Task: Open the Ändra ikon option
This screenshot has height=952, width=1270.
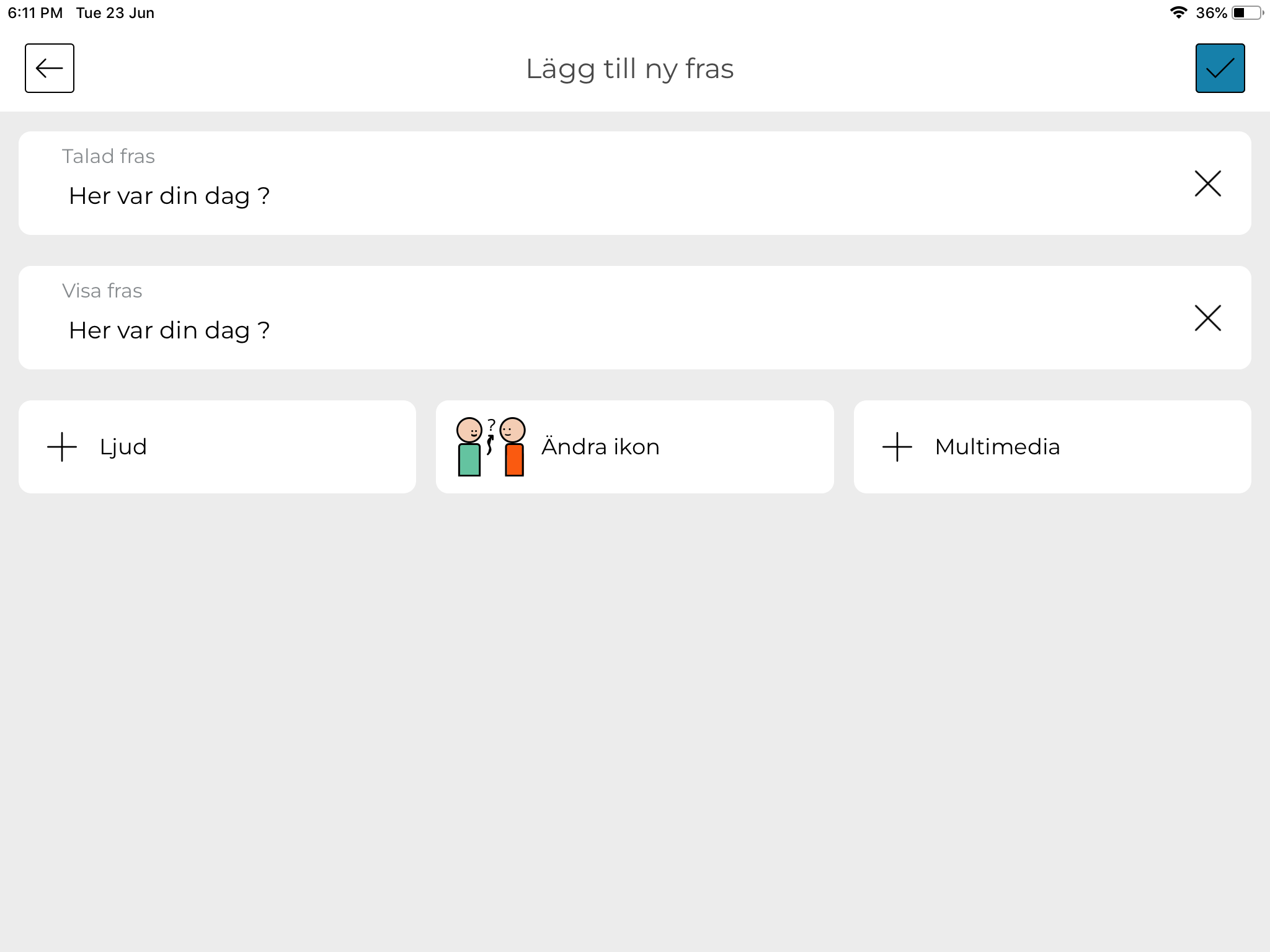Action: [x=634, y=447]
